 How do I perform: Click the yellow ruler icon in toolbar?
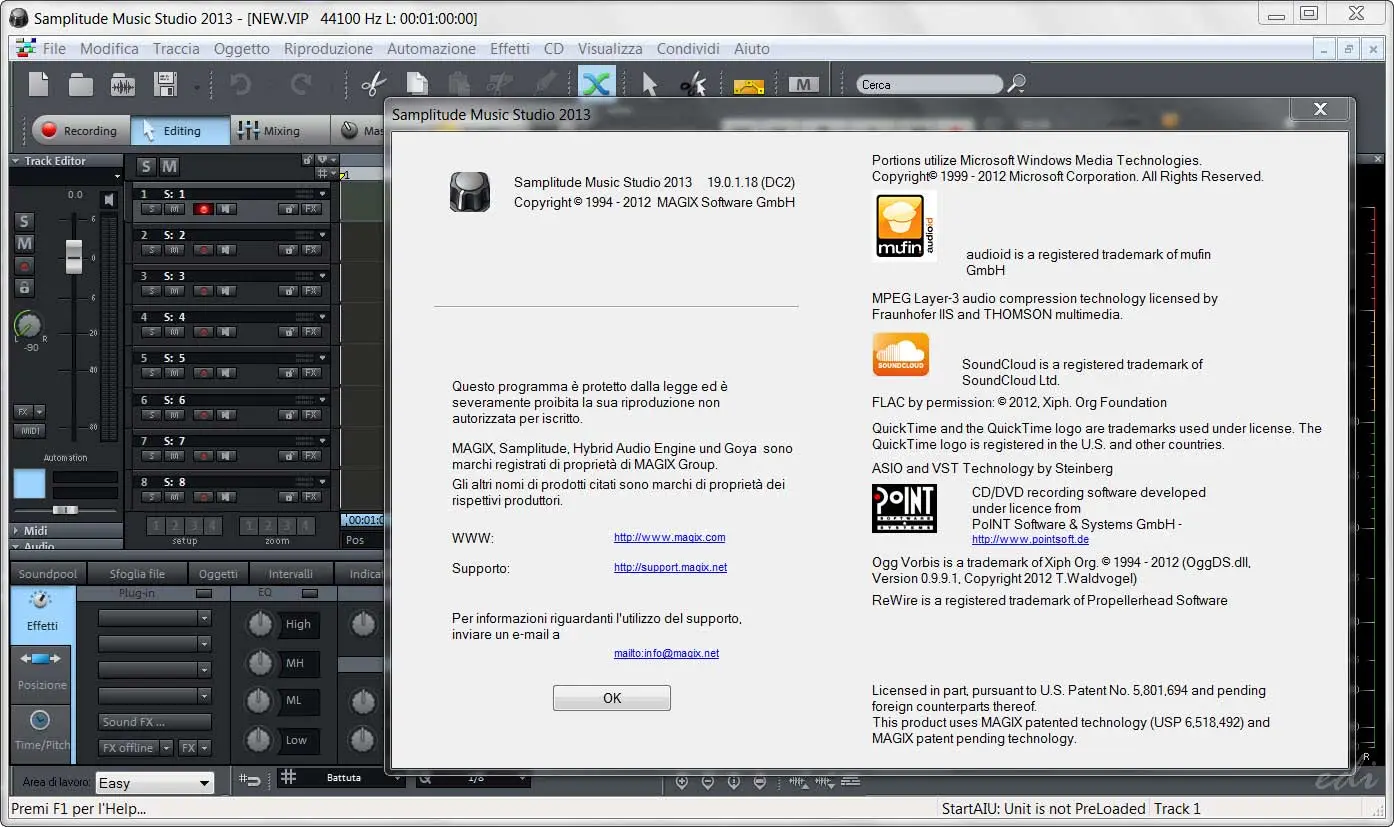click(749, 86)
